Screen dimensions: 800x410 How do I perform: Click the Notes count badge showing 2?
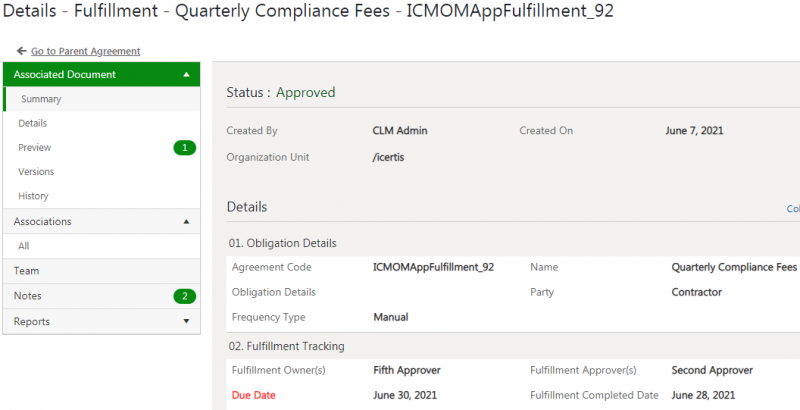click(183, 296)
